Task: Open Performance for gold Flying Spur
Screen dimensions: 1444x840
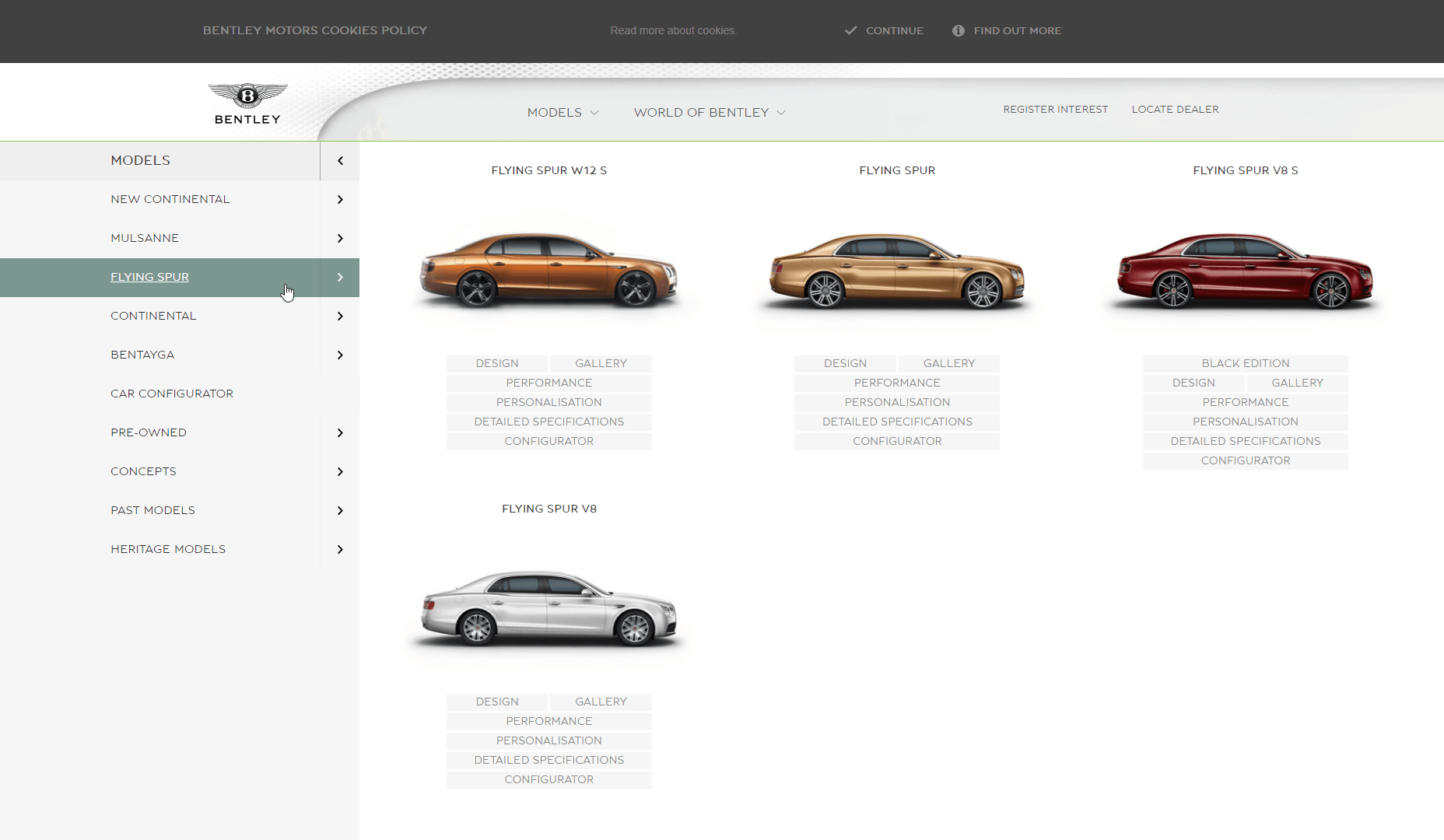Action: click(897, 383)
